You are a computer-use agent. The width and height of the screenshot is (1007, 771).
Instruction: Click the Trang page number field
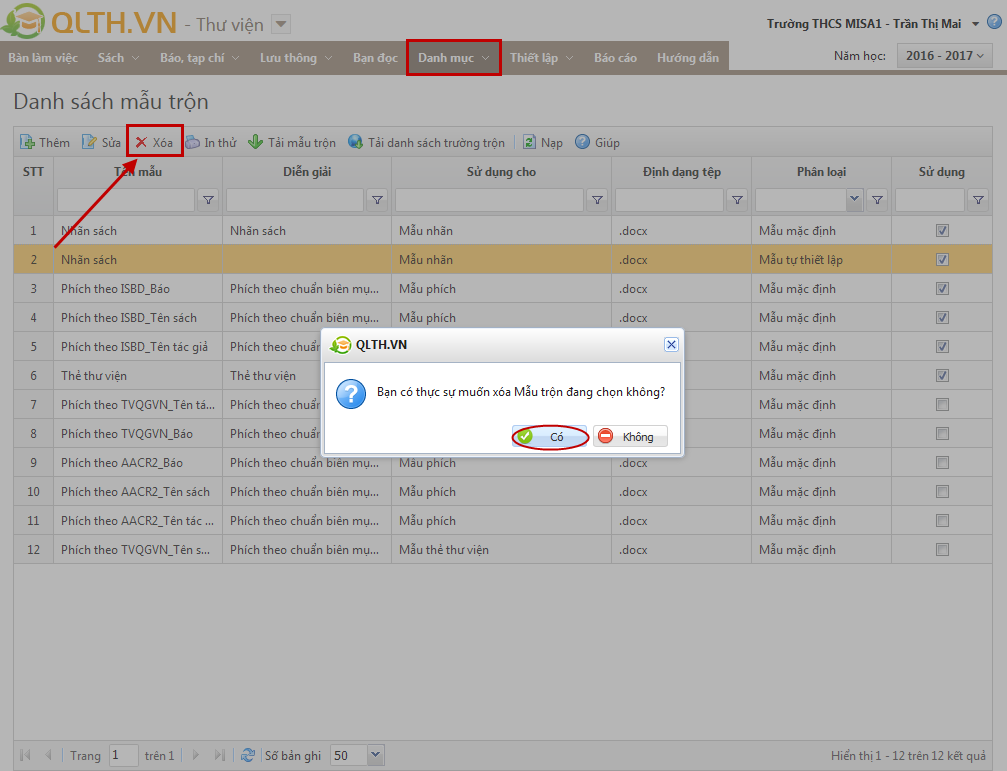tap(123, 755)
